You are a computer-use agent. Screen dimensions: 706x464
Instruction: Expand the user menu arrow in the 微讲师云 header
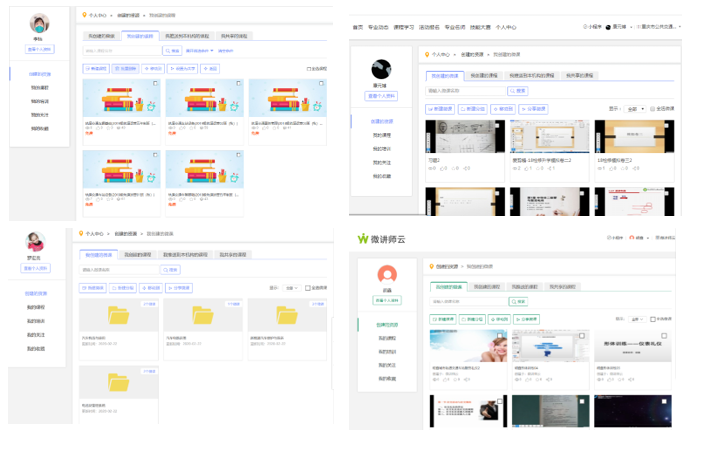pyautogui.click(x=648, y=238)
